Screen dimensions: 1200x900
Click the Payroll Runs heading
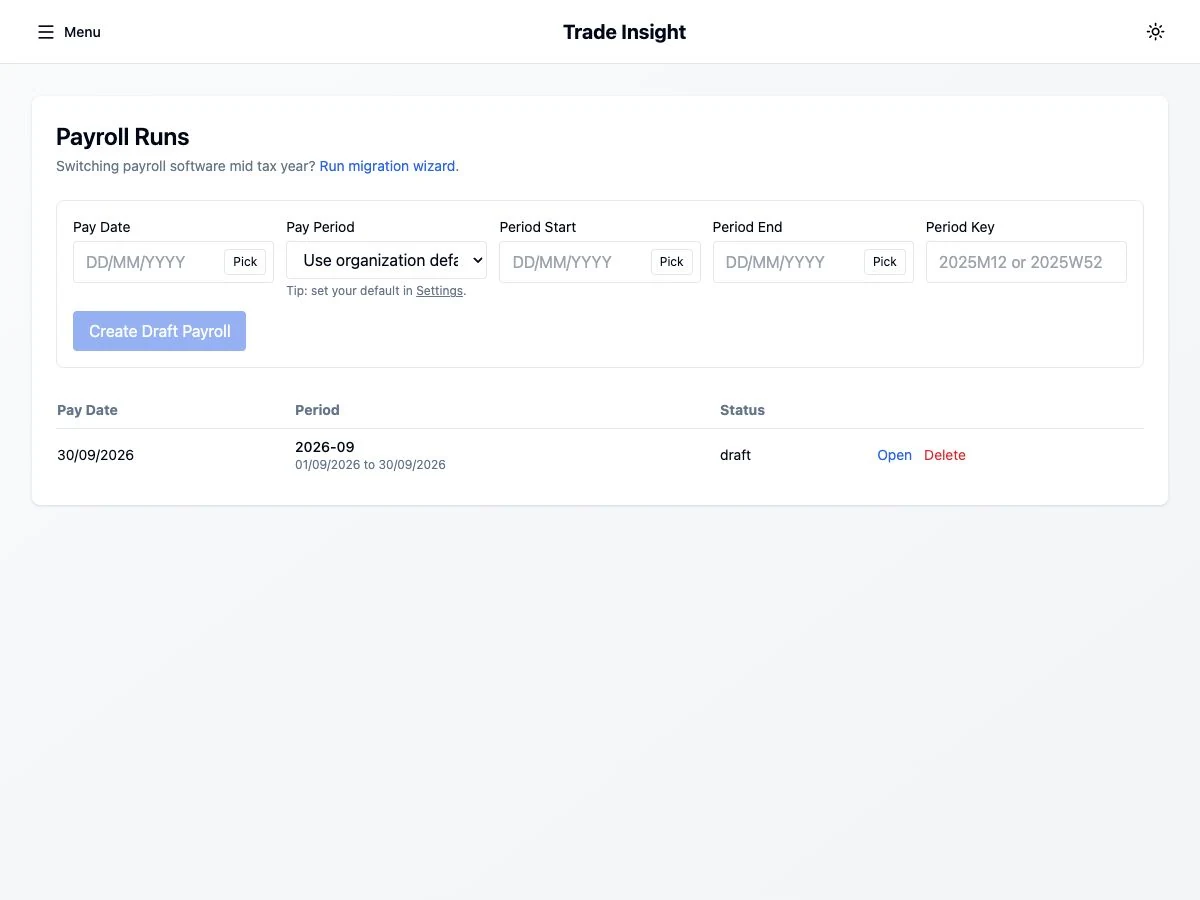pyautogui.click(x=122, y=137)
